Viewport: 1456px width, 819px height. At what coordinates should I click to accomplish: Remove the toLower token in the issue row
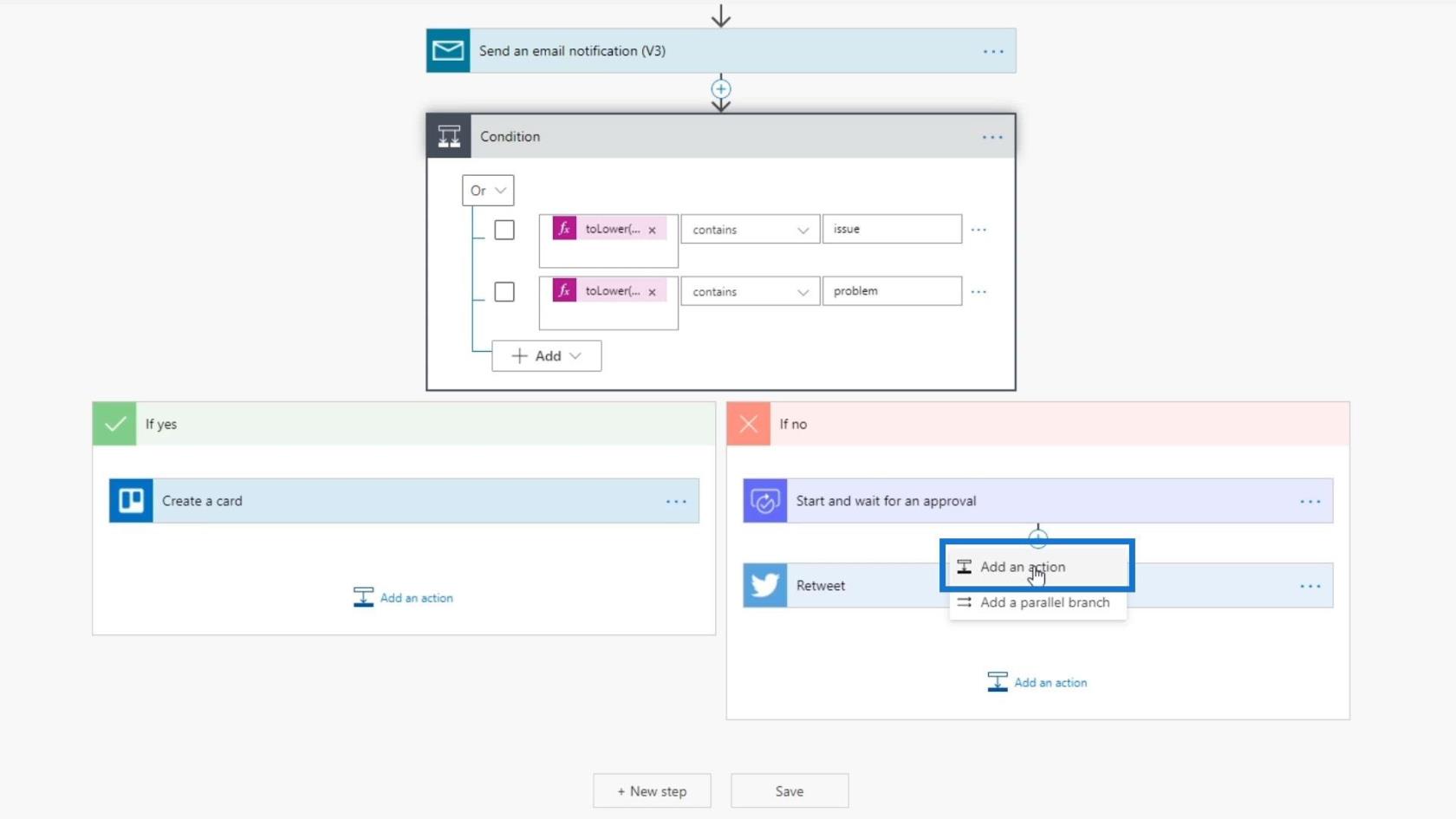[652, 230]
